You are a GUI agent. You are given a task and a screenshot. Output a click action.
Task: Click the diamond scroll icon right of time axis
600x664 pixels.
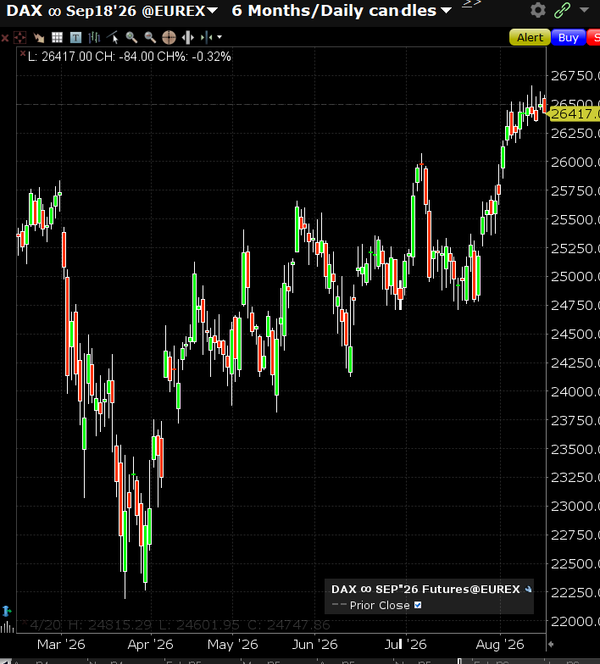[x=550, y=645]
